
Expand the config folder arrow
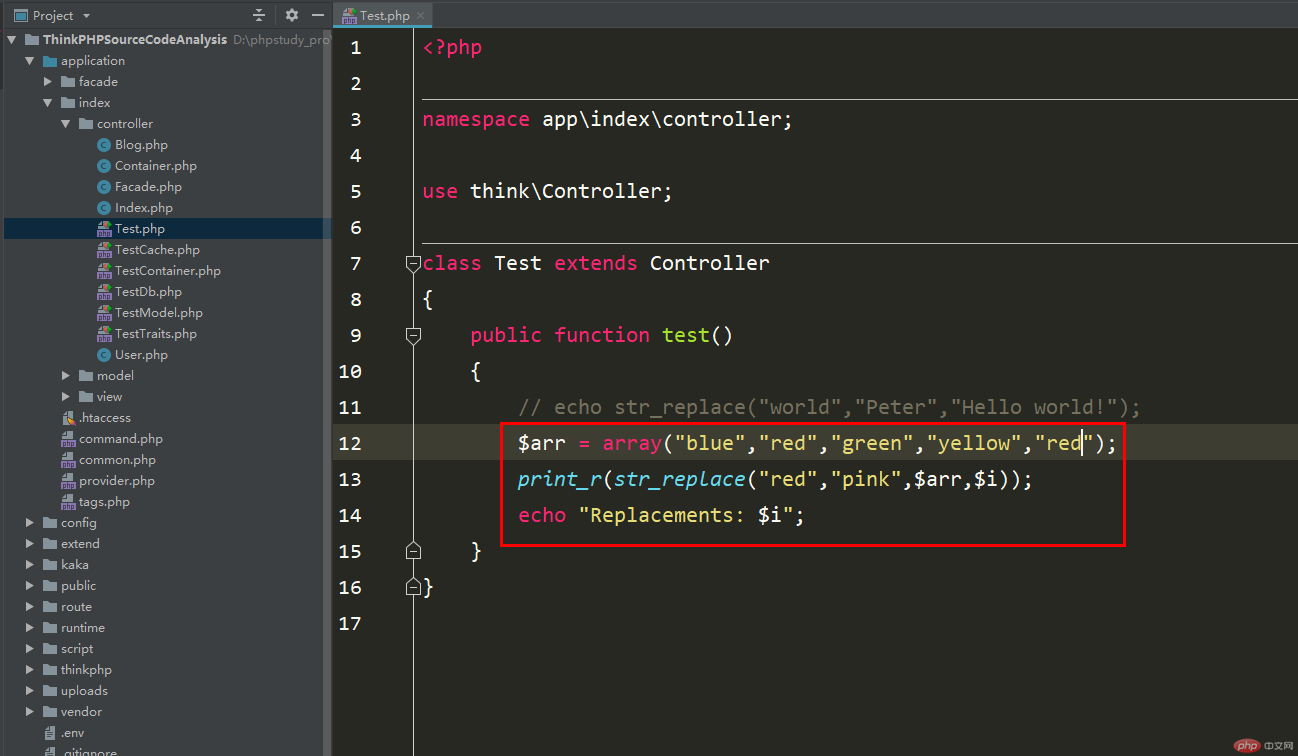pos(30,523)
